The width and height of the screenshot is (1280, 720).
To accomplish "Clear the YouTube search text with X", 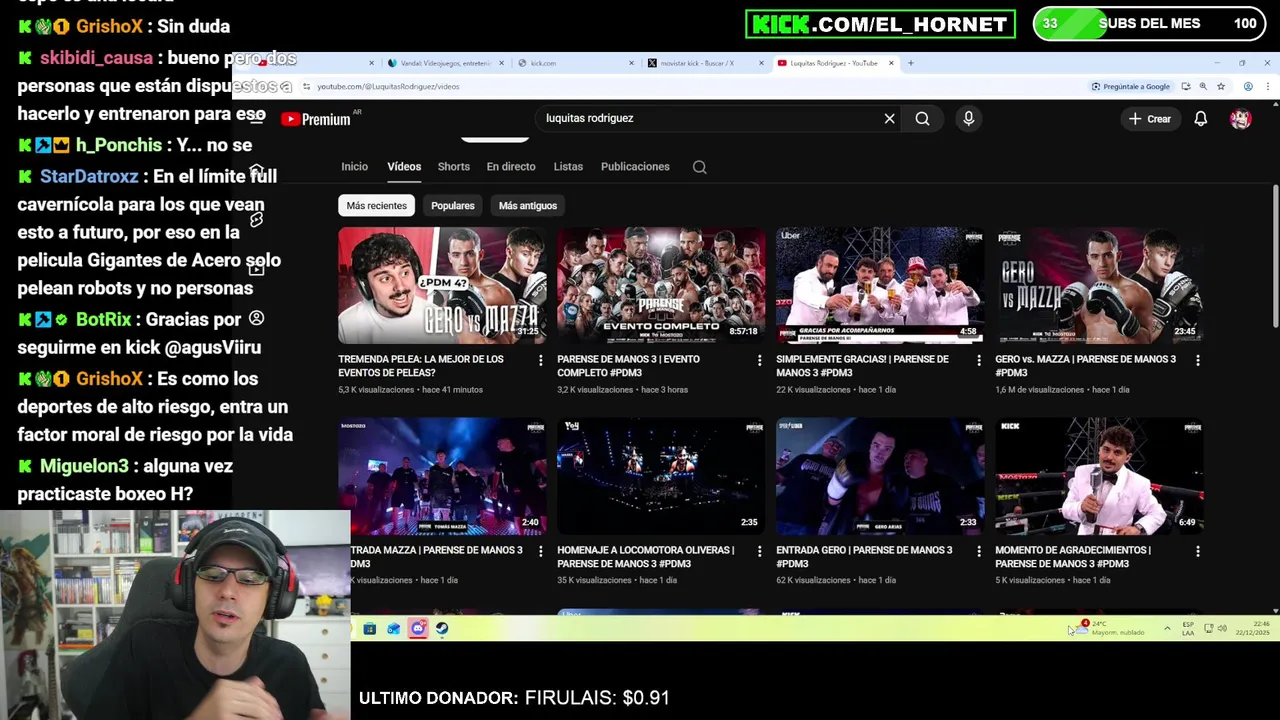I will 889,118.
